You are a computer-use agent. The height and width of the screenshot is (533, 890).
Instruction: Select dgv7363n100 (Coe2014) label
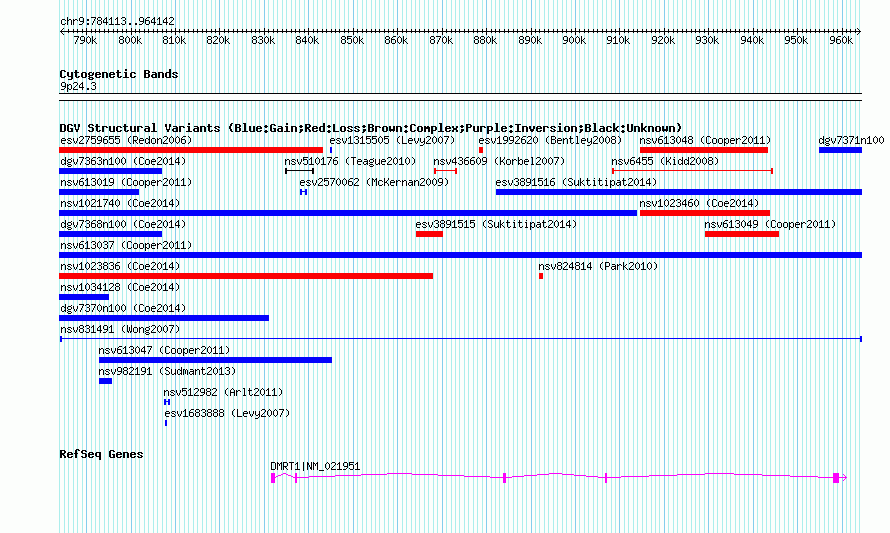click(x=123, y=161)
